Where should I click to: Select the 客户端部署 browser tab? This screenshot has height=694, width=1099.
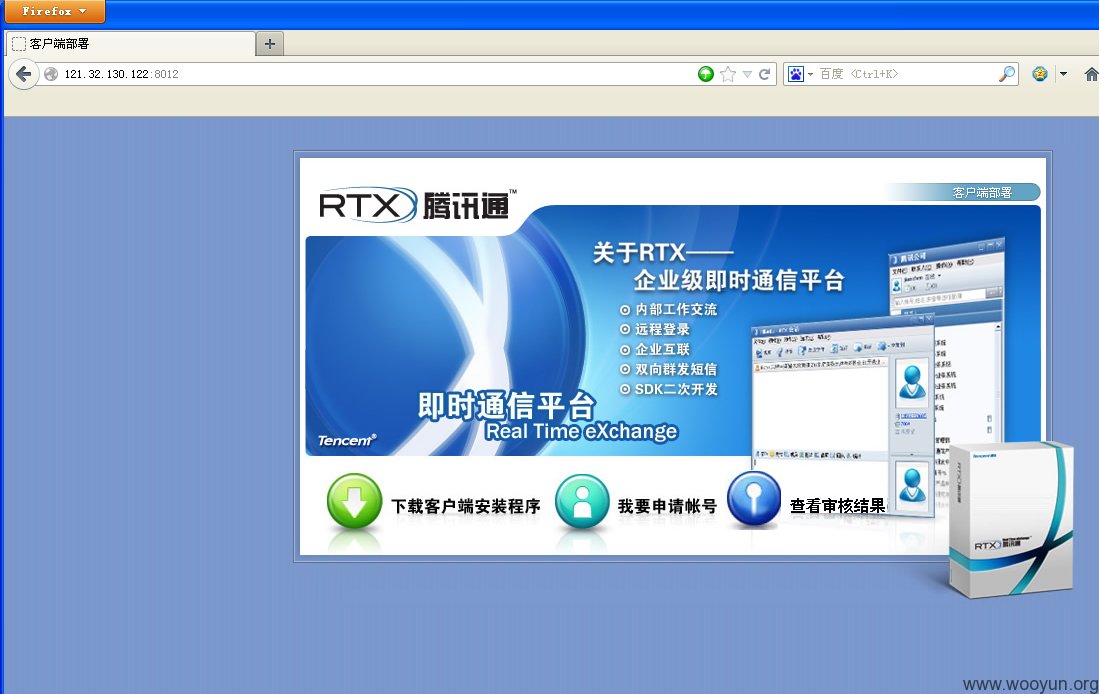(130, 43)
